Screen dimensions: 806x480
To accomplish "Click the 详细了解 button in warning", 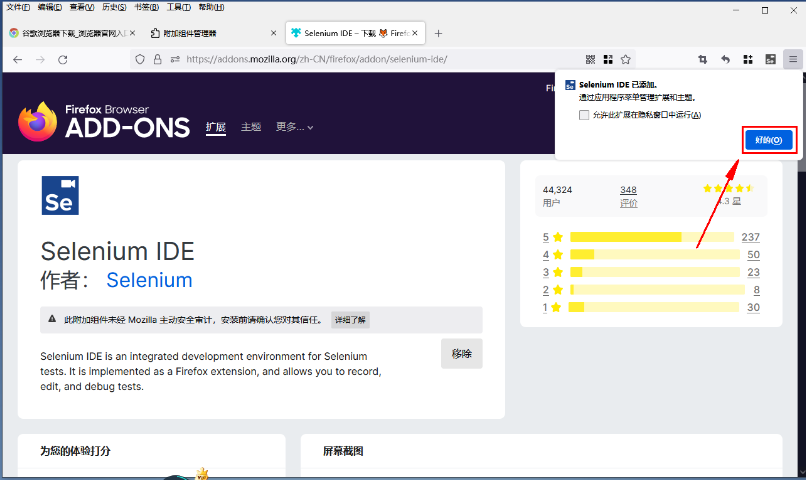I will (350, 320).
